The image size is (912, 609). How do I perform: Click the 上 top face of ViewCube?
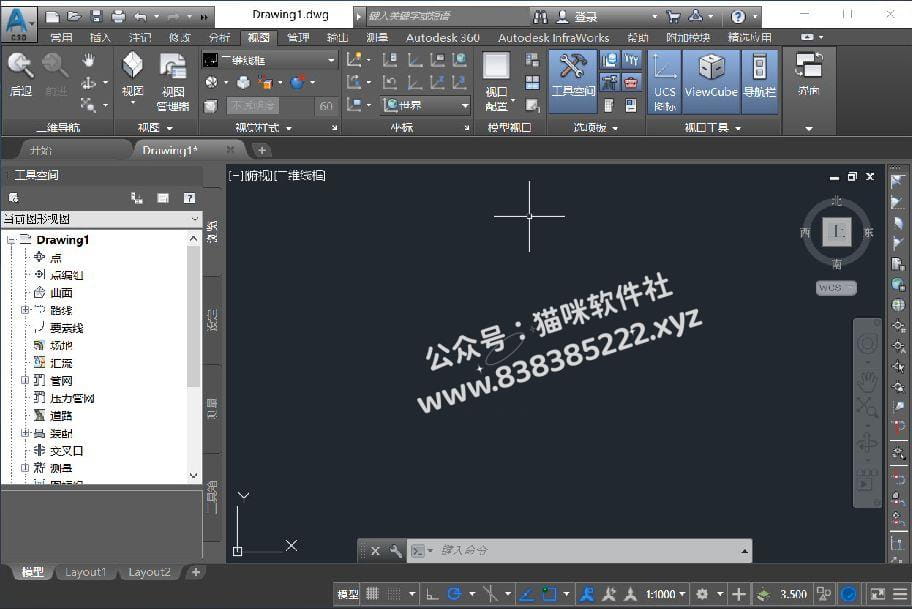click(837, 232)
